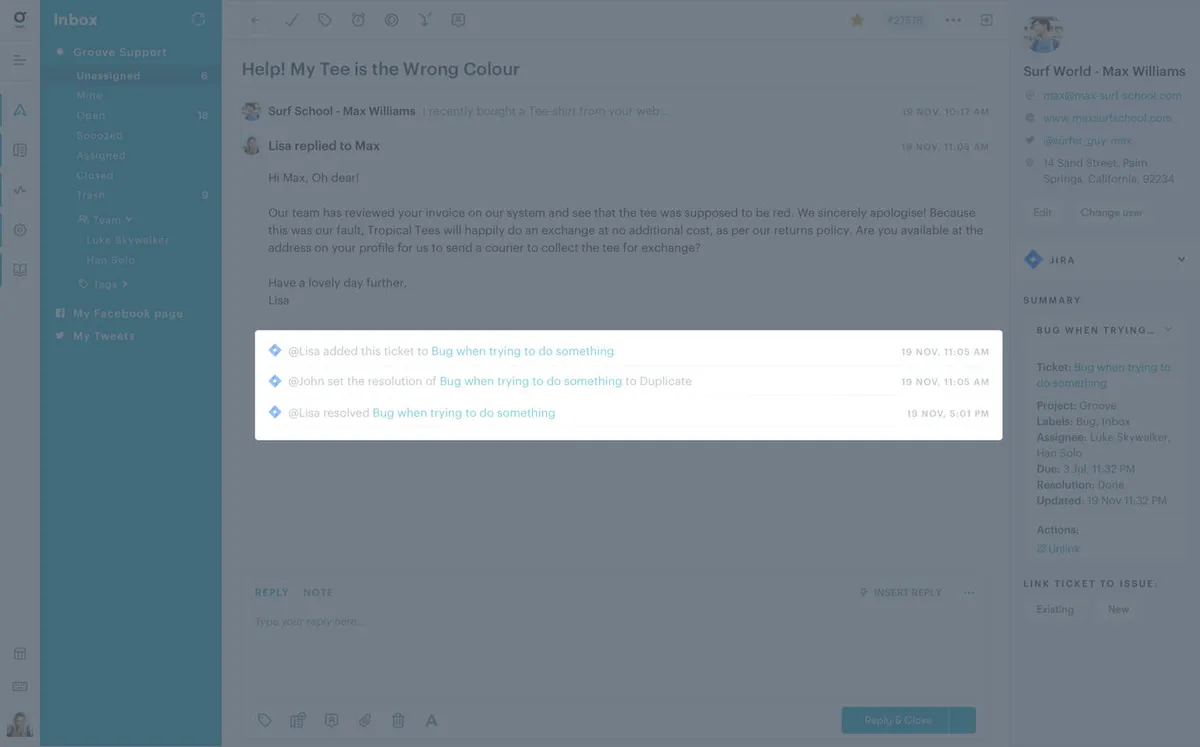Select Groove Support mailbox
The width and height of the screenshot is (1200, 747).
(x=120, y=52)
